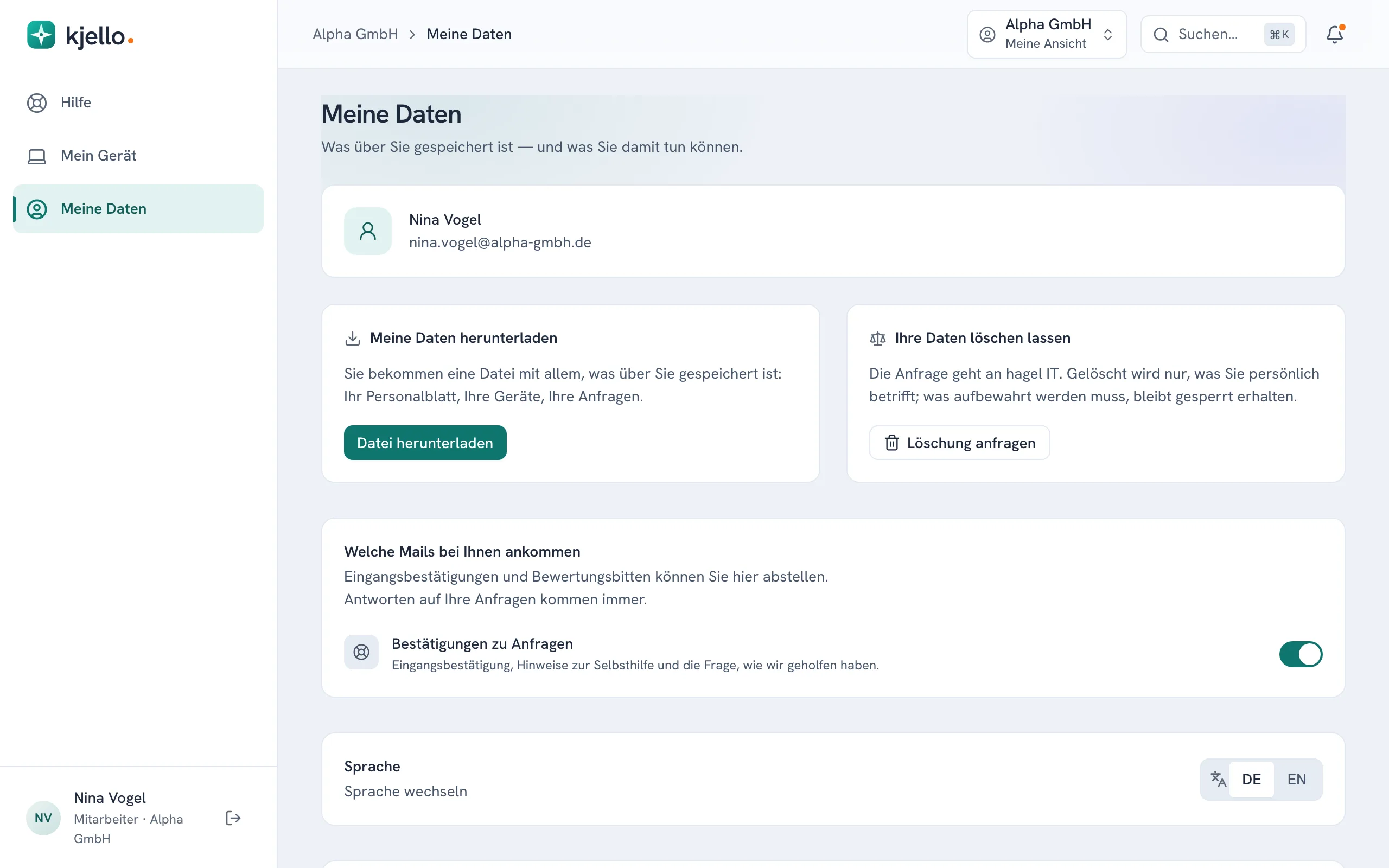Click Alpha GmbH breadcrumb link
This screenshot has height=868, width=1389.
(x=355, y=34)
